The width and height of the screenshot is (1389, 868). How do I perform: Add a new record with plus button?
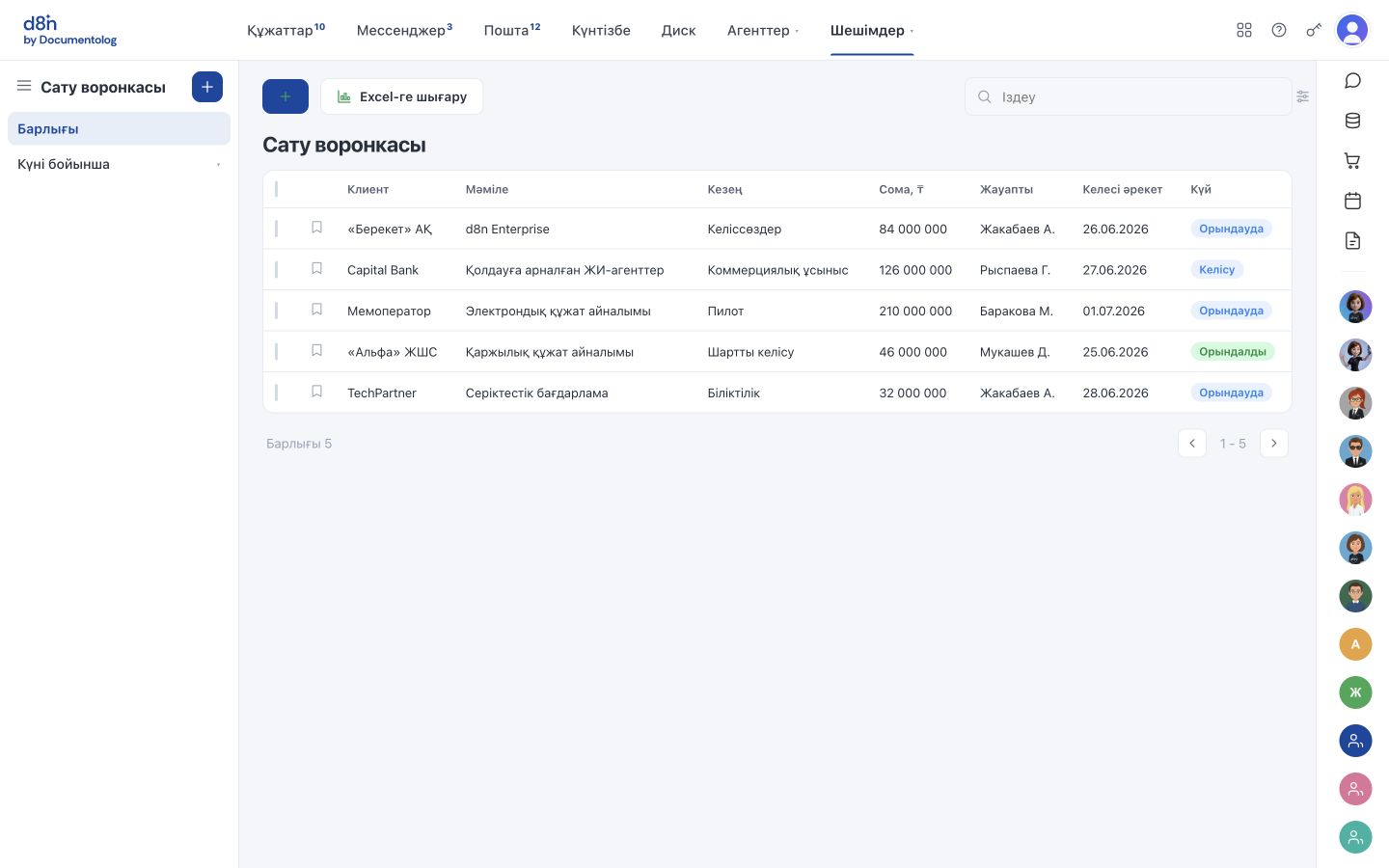click(286, 96)
